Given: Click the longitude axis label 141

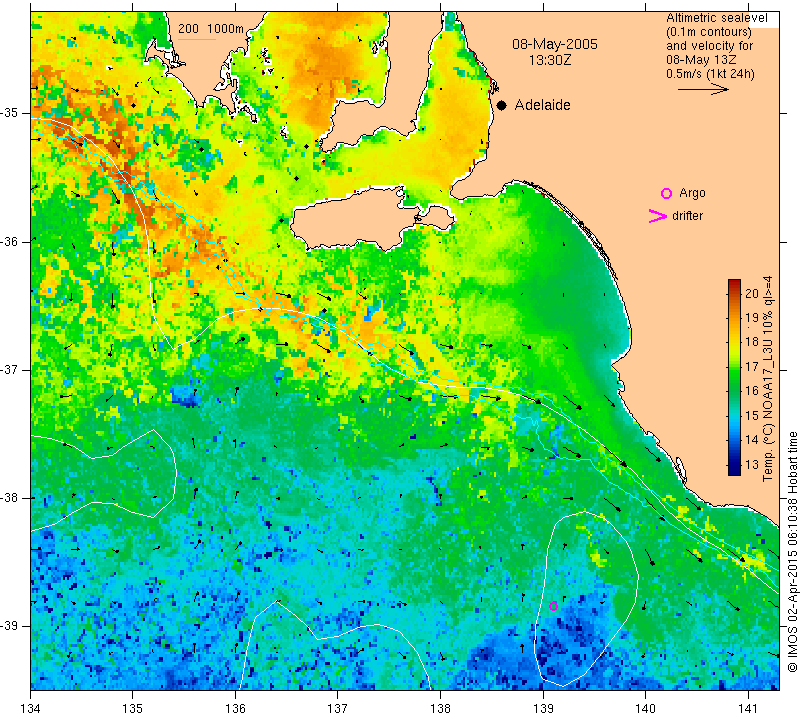Looking at the screenshot, I should coord(748,708).
